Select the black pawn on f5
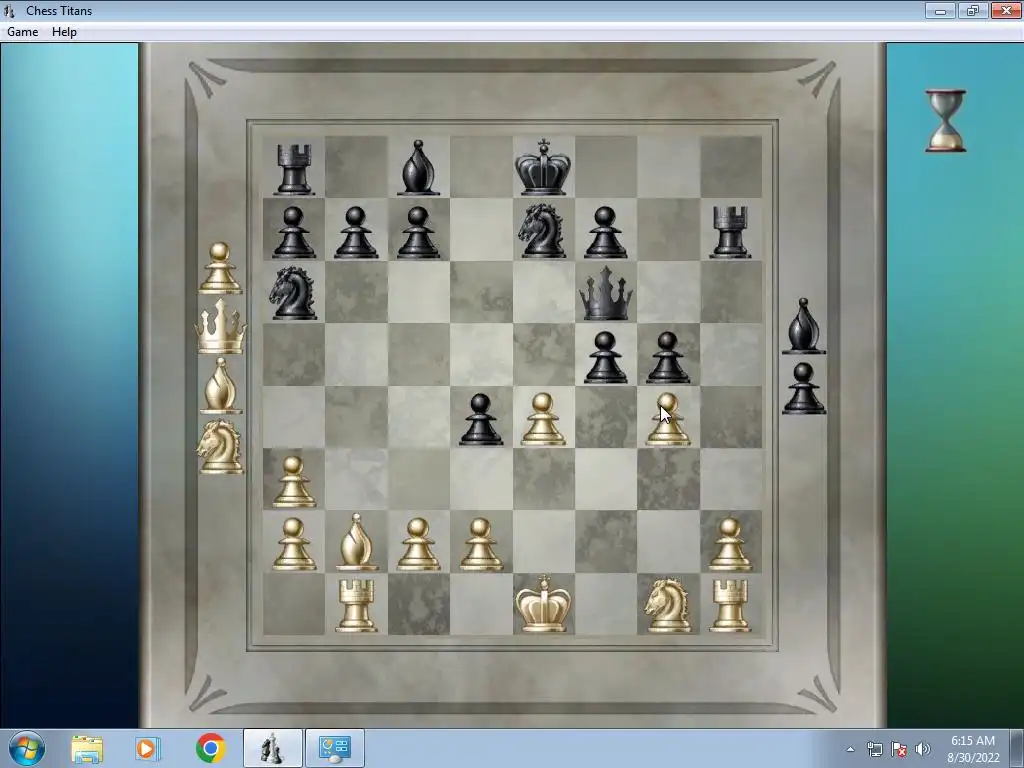The height and width of the screenshot is (768, 1024). point(605,357)
